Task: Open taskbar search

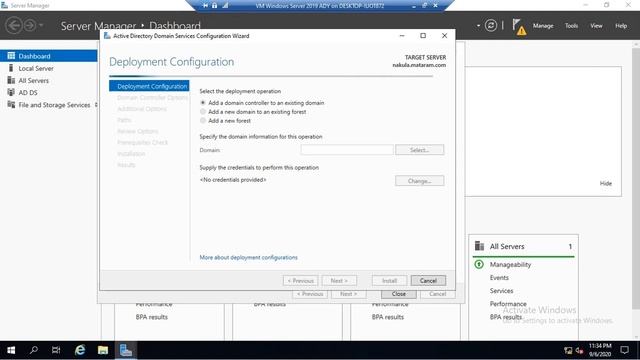Action: (x=33, y=350)
